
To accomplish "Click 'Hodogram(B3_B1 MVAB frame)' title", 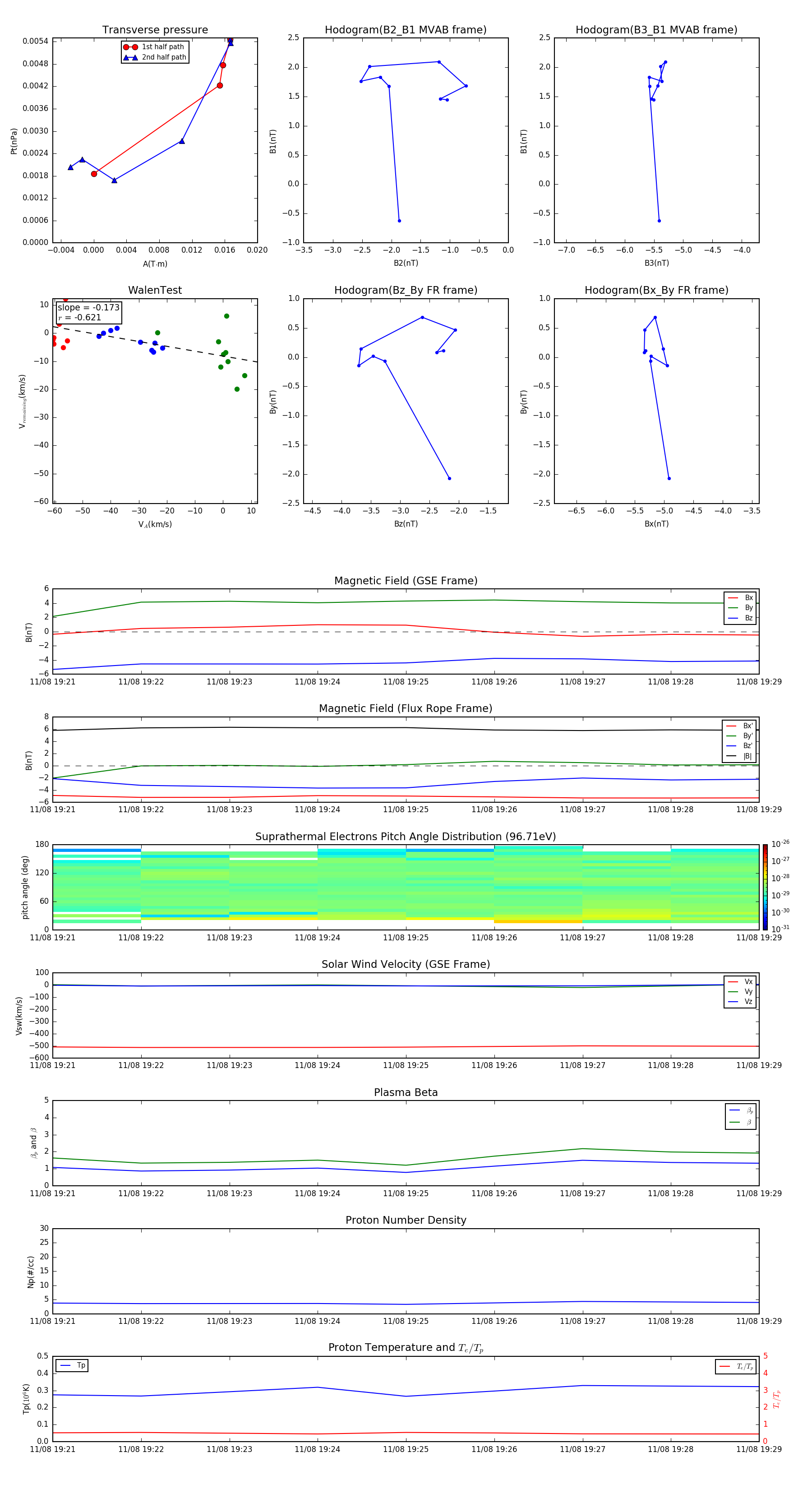I will [656, 30].
